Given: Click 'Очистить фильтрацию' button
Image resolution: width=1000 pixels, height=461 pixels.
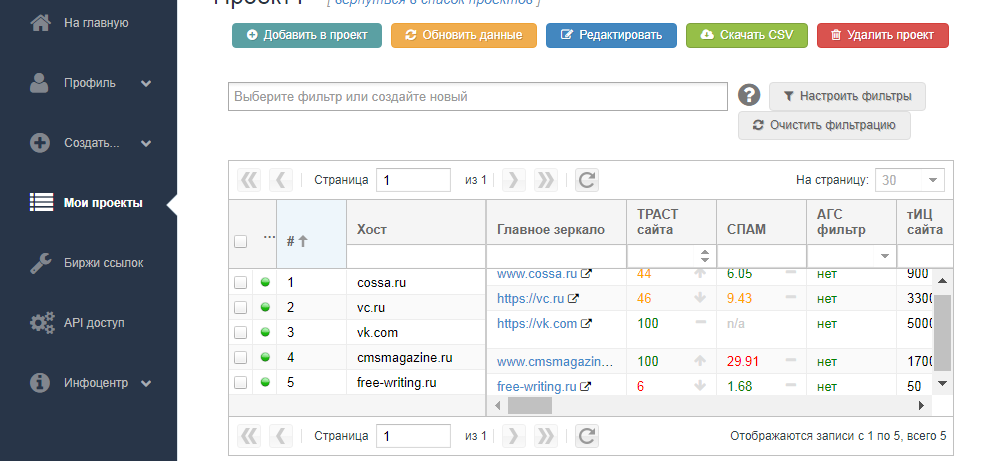Looking at the screenshot, I should (x=824, y=125).
